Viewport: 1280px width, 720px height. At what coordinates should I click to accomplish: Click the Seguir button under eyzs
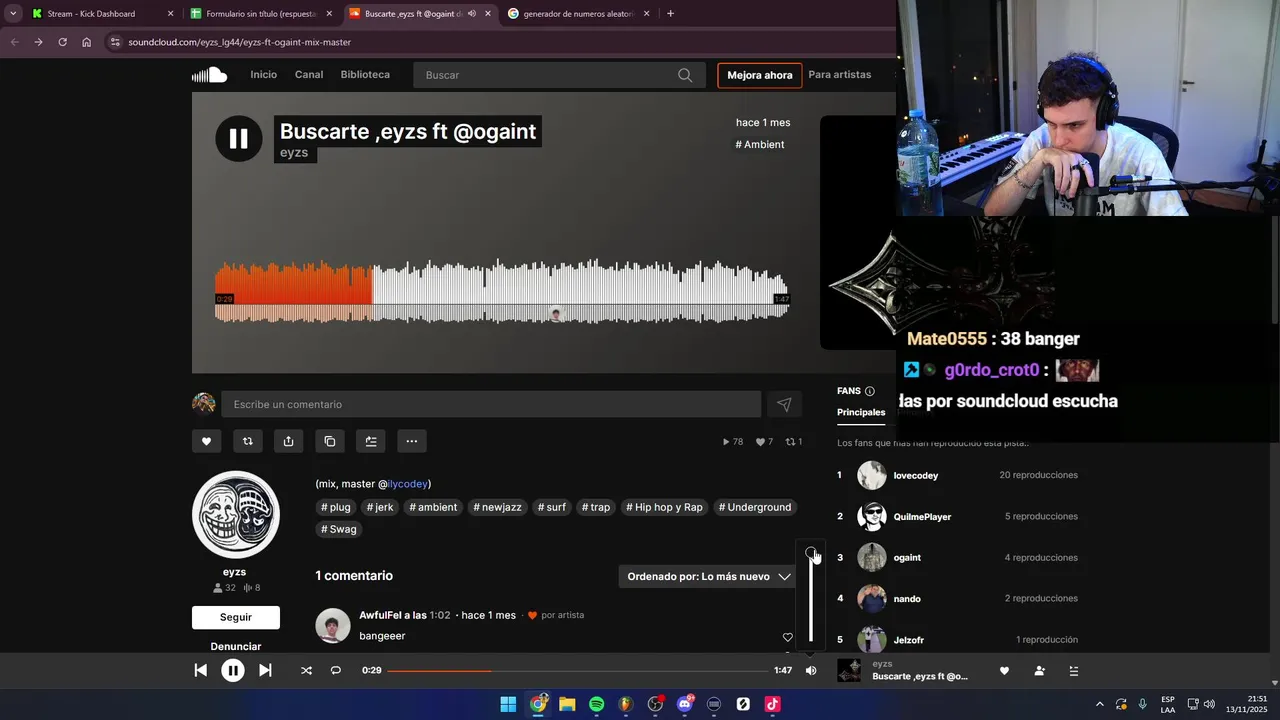[x=236, y=617]
